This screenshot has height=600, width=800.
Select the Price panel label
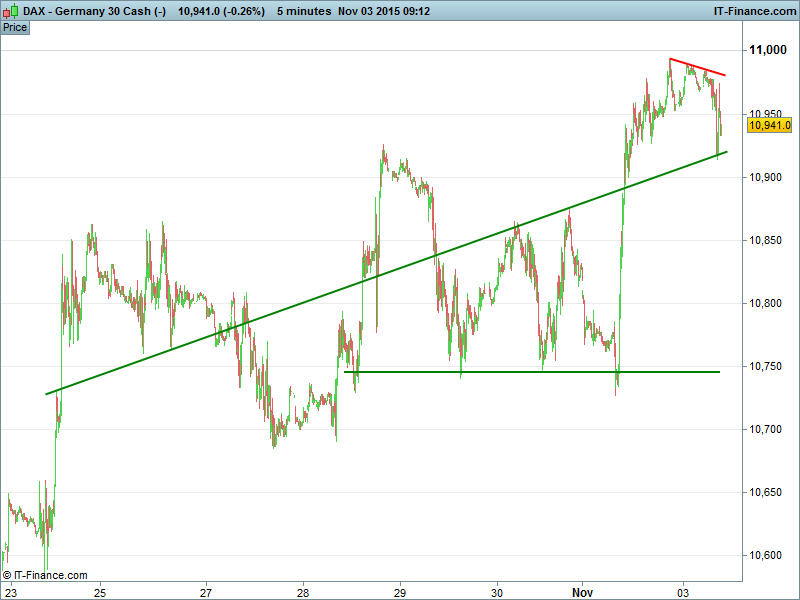point(15,27)
